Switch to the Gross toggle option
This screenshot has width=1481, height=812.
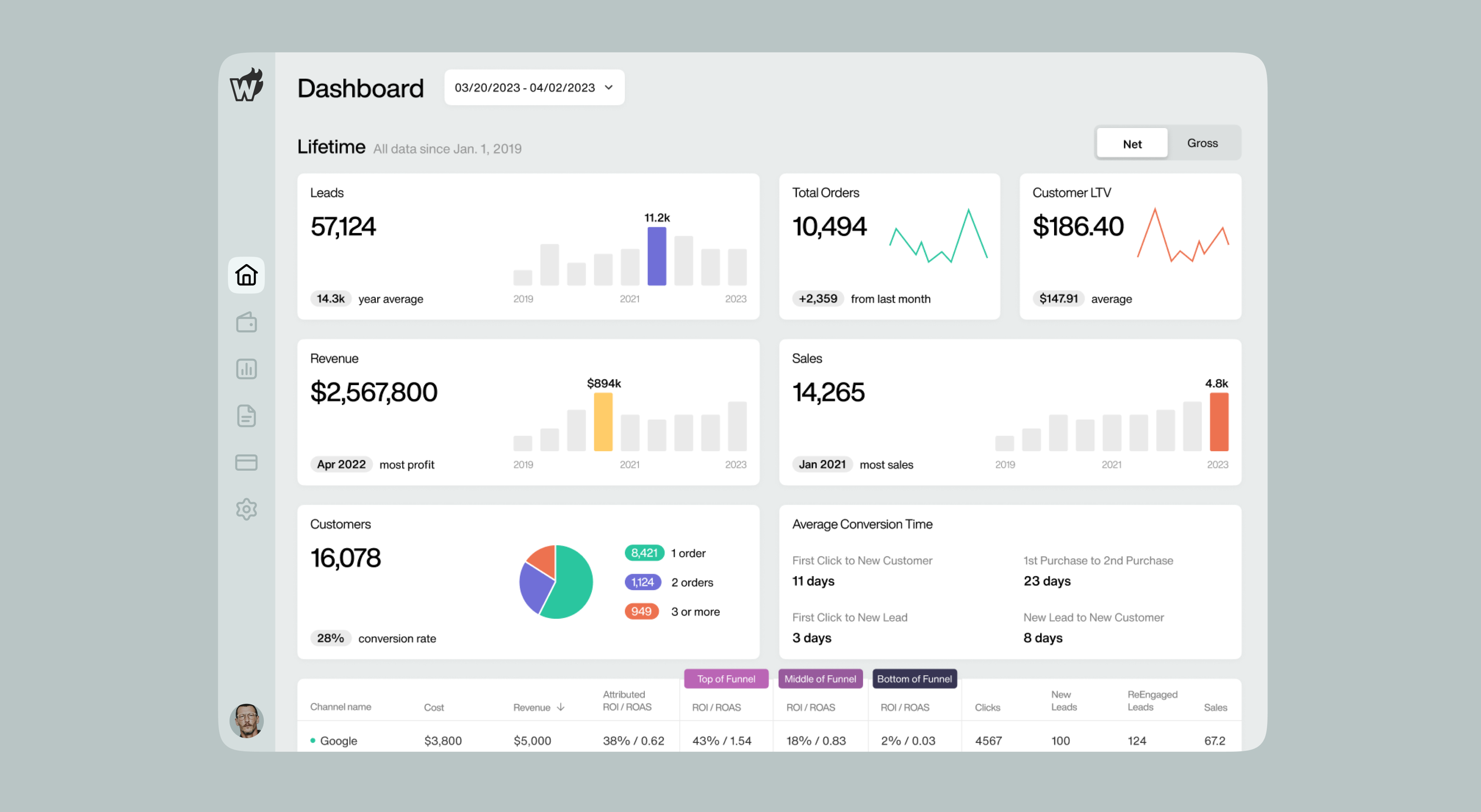[1203, 143]
